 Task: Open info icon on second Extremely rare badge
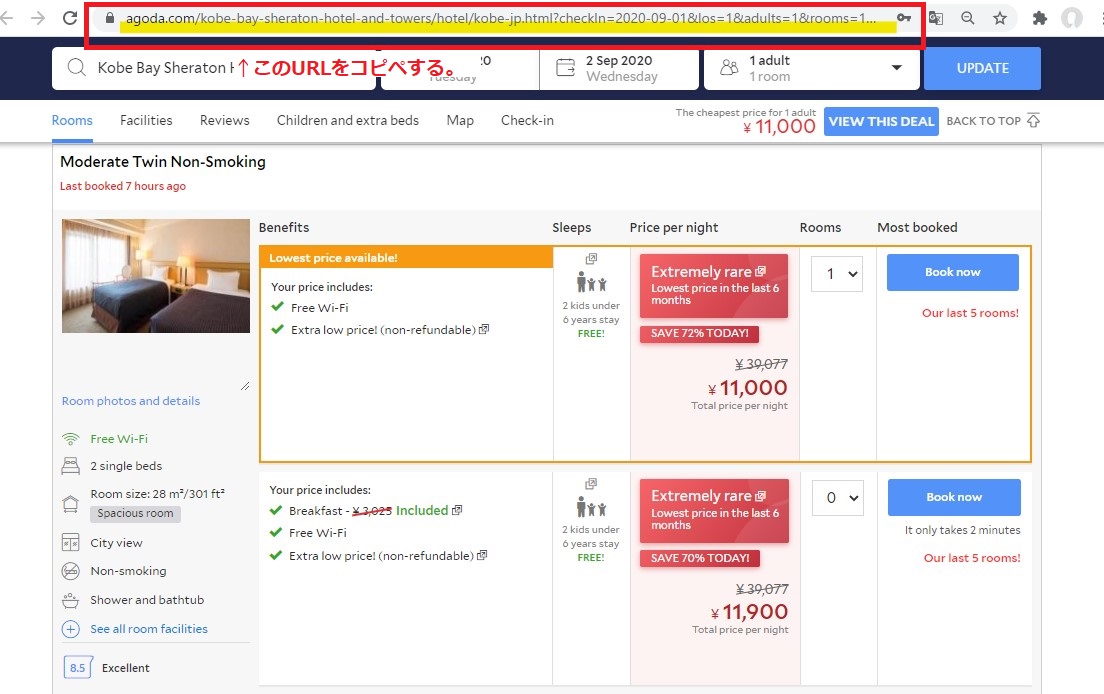coord(760,496)
